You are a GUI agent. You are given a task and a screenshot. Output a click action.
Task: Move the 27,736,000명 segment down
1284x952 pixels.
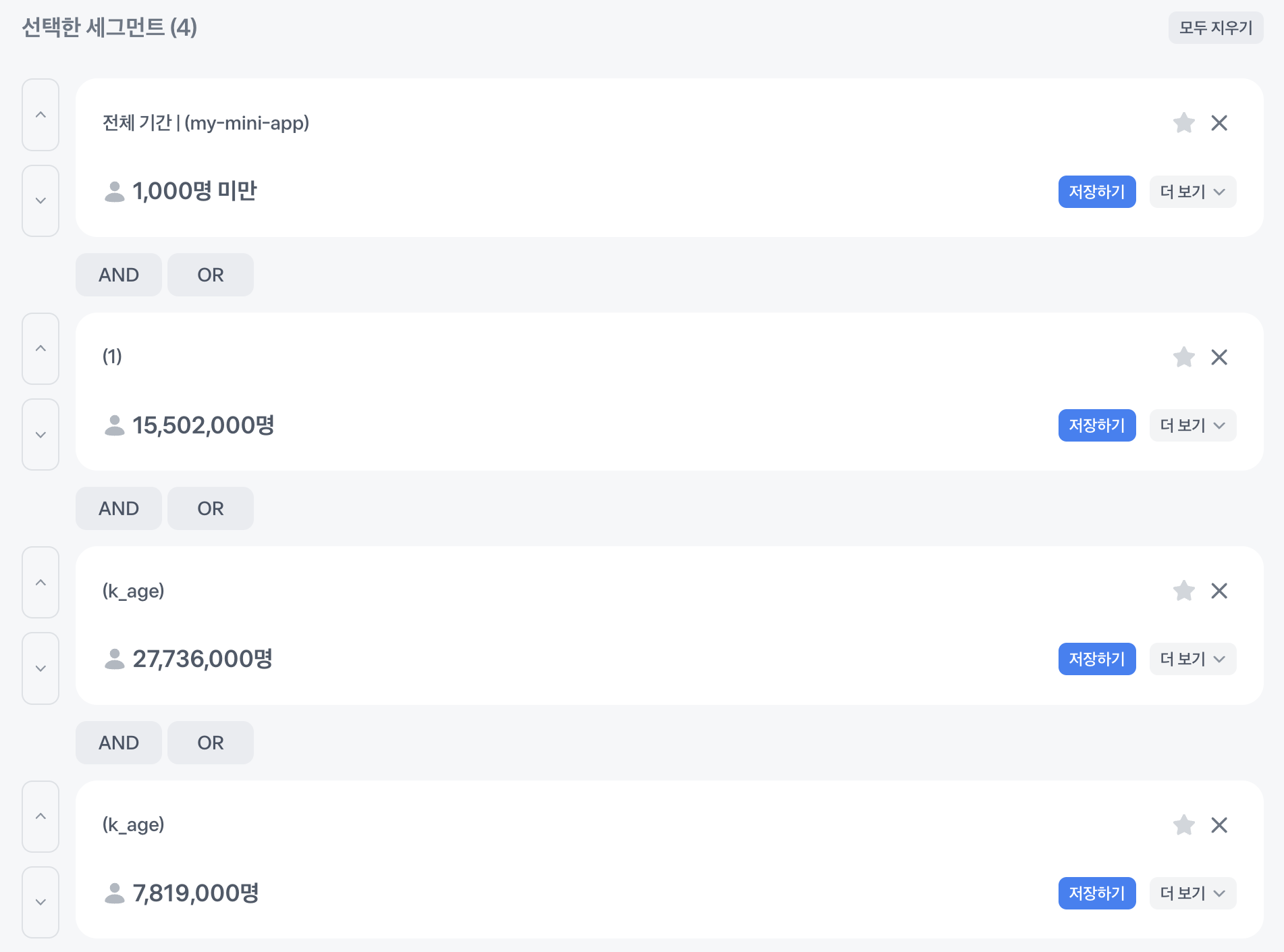41,668
